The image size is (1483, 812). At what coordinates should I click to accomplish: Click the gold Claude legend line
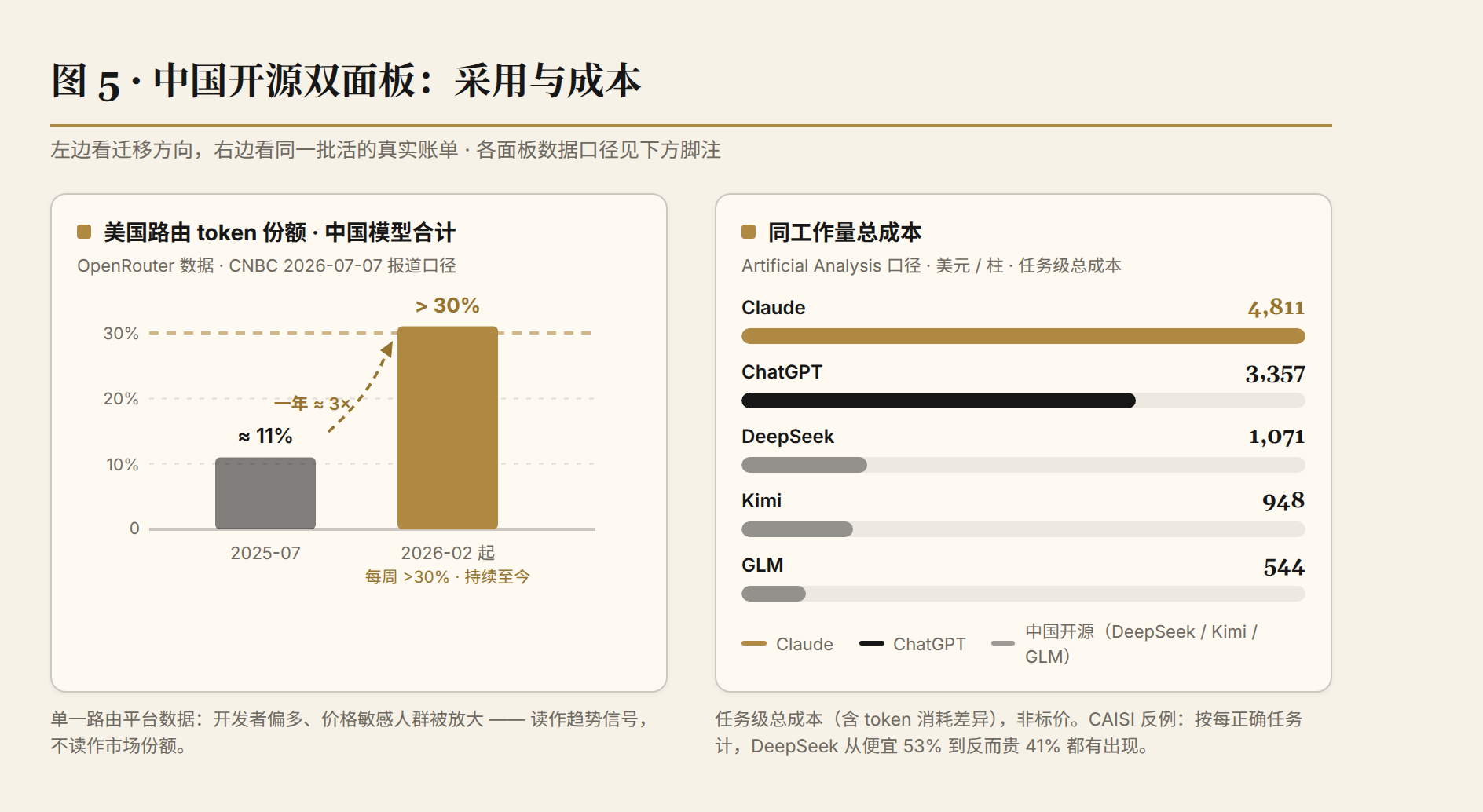pos(754,643)
